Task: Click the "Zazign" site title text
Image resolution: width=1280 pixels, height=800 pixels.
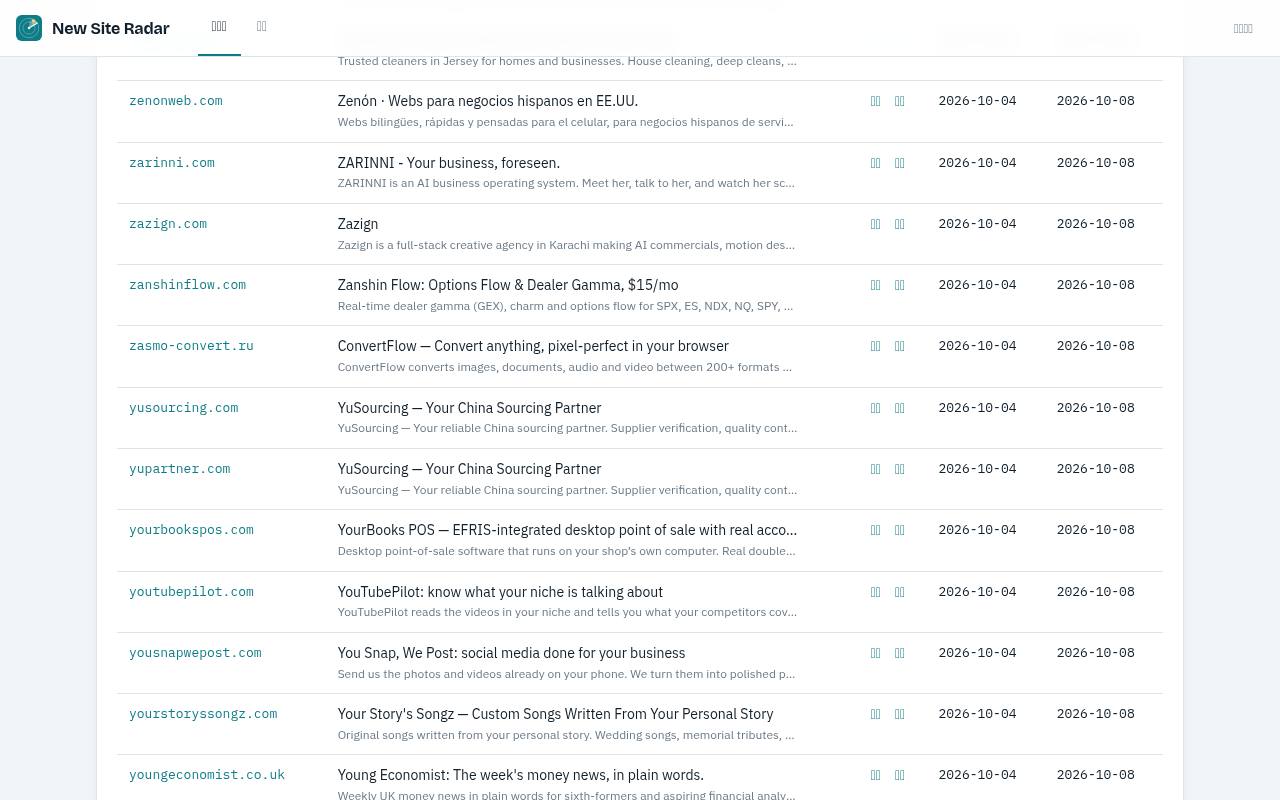Action: (358, 224)
